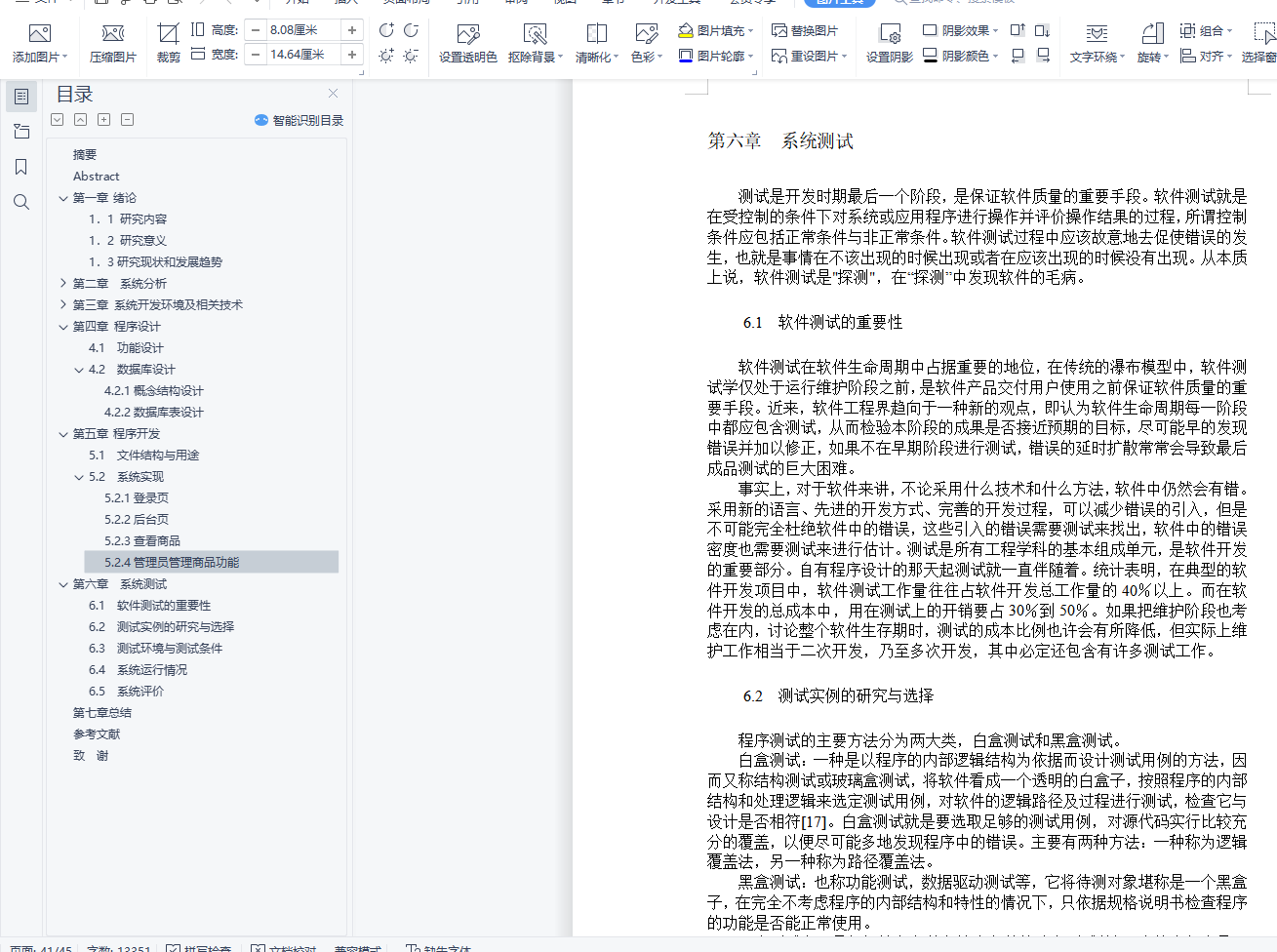This screenshot has width=1277, height=952.
Task: Open size dialog launcher below width field
Action: (361, 72)
